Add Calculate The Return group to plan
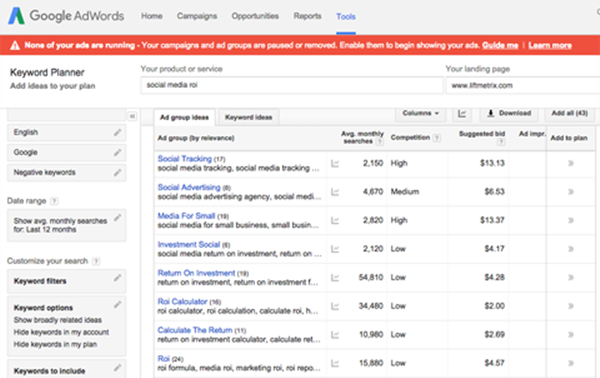Viewport: 600px width, 378px height. click(571, 335)
